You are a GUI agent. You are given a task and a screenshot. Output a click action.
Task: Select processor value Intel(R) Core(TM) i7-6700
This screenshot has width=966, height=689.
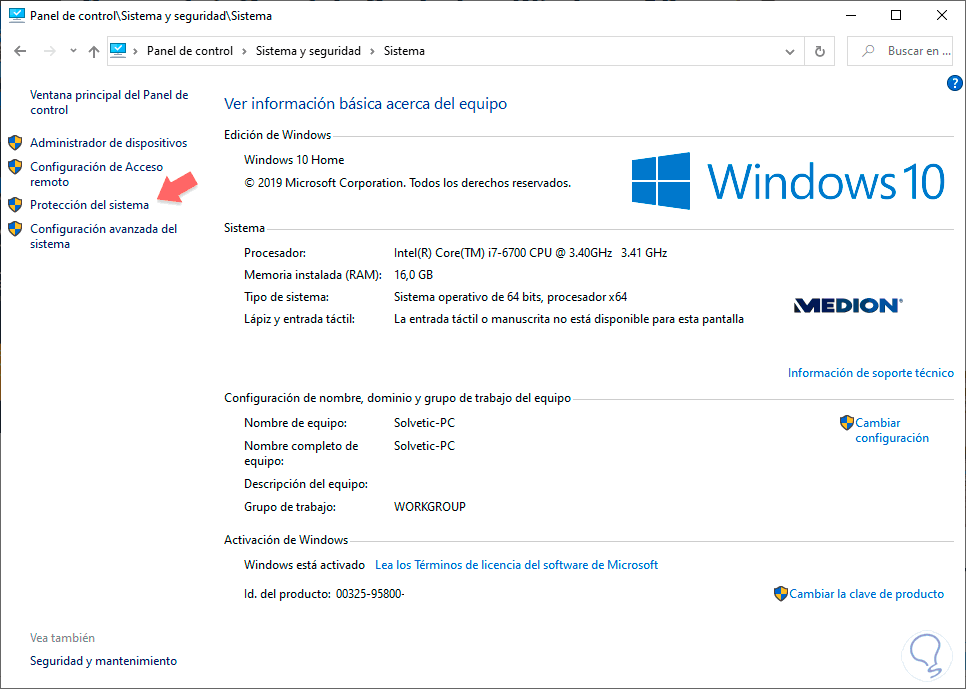click(x=530, y=253)
